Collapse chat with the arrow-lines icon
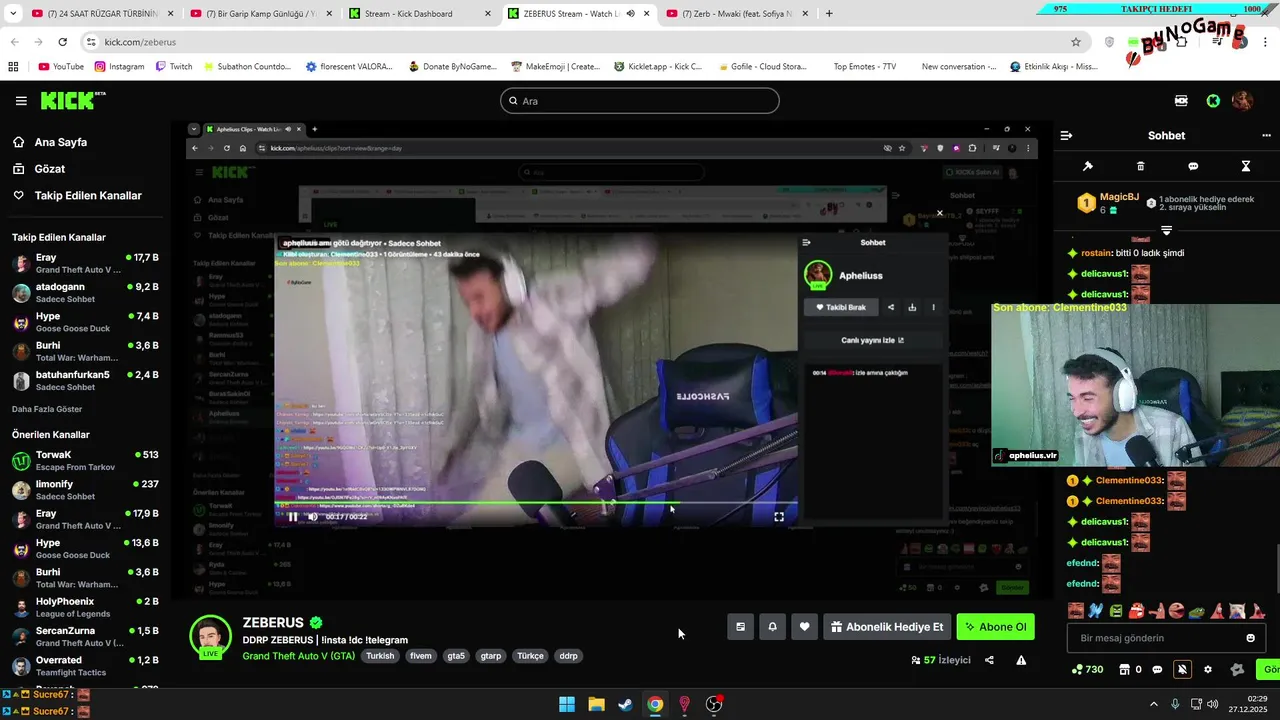Viewport: 1280px width, 720px height. click(x=1066, y=135)
